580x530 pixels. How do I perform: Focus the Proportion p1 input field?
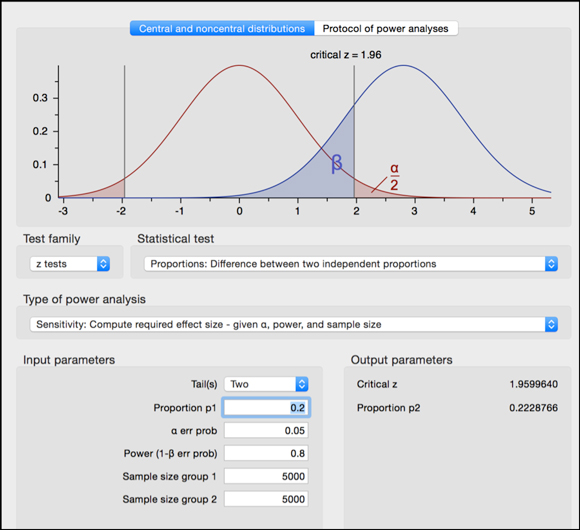click(266, 408)
